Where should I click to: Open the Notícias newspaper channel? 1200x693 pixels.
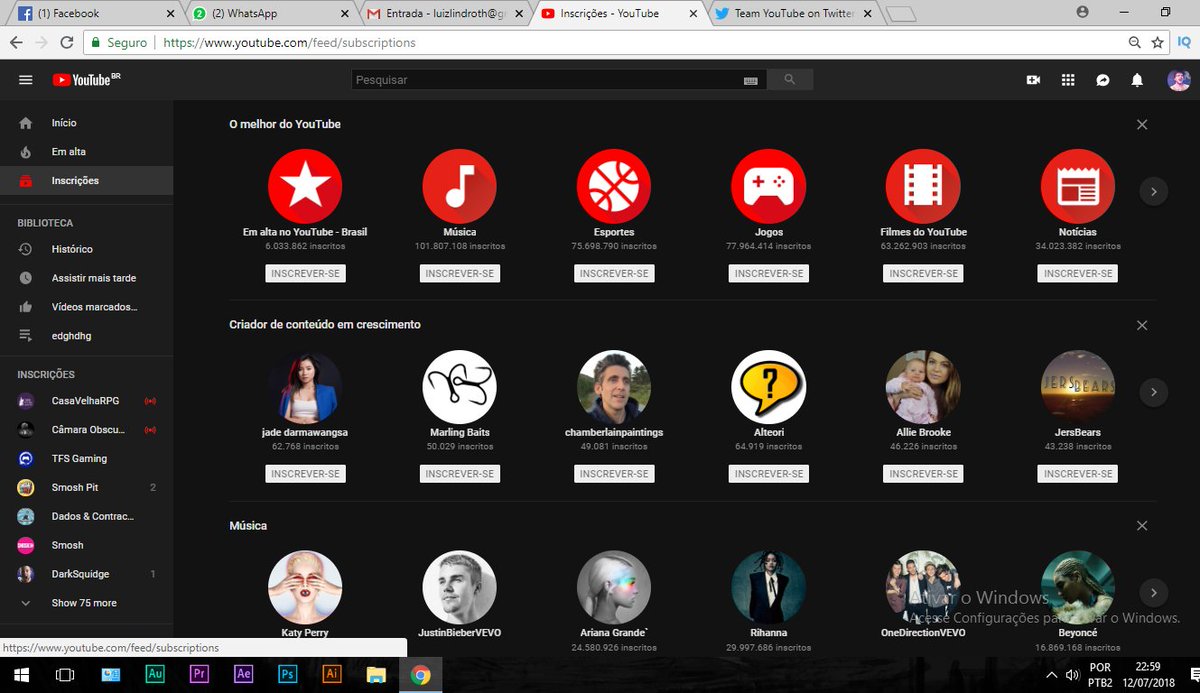pos(1078,187)
